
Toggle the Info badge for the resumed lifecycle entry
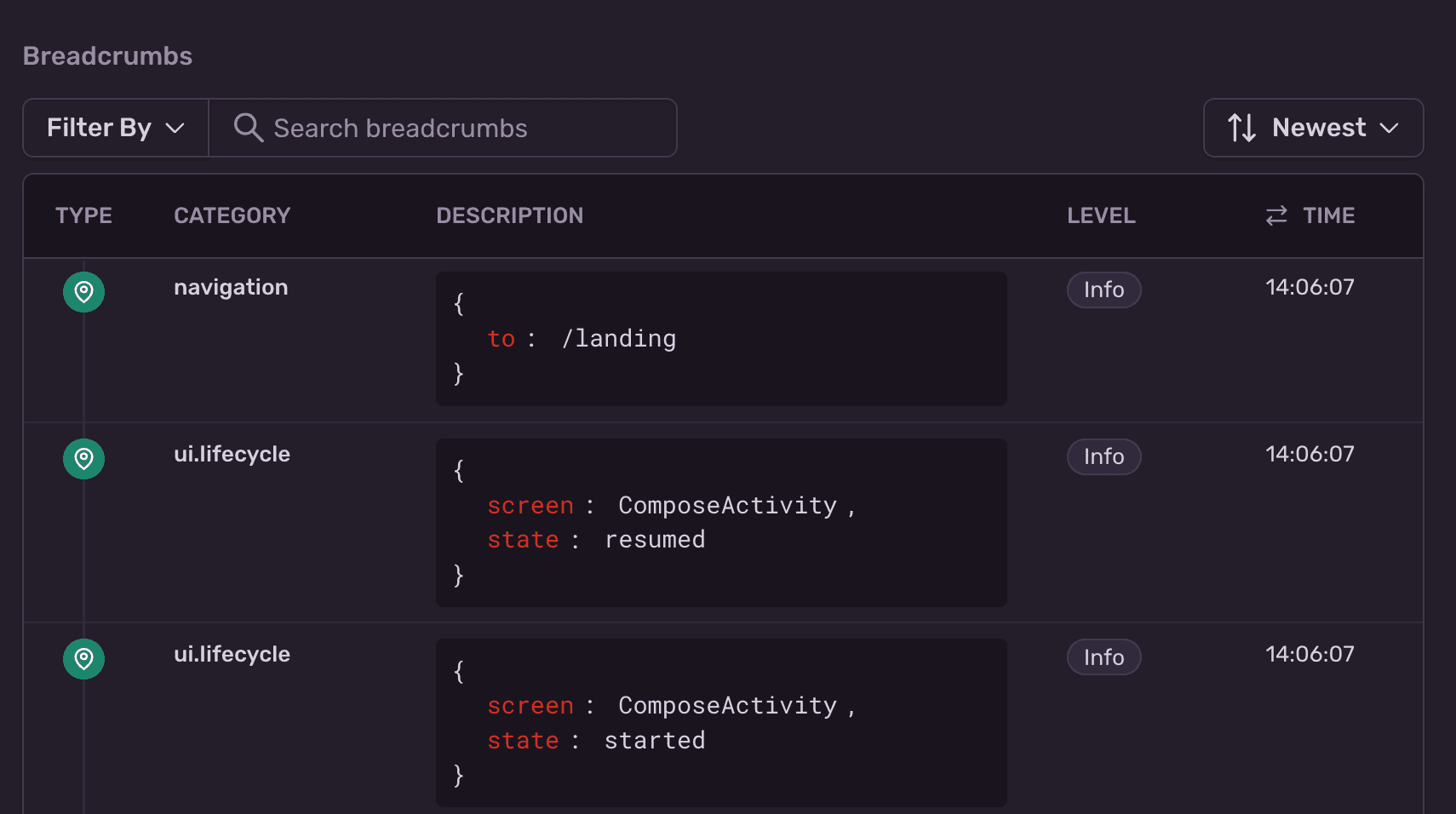click(1103, 456)
